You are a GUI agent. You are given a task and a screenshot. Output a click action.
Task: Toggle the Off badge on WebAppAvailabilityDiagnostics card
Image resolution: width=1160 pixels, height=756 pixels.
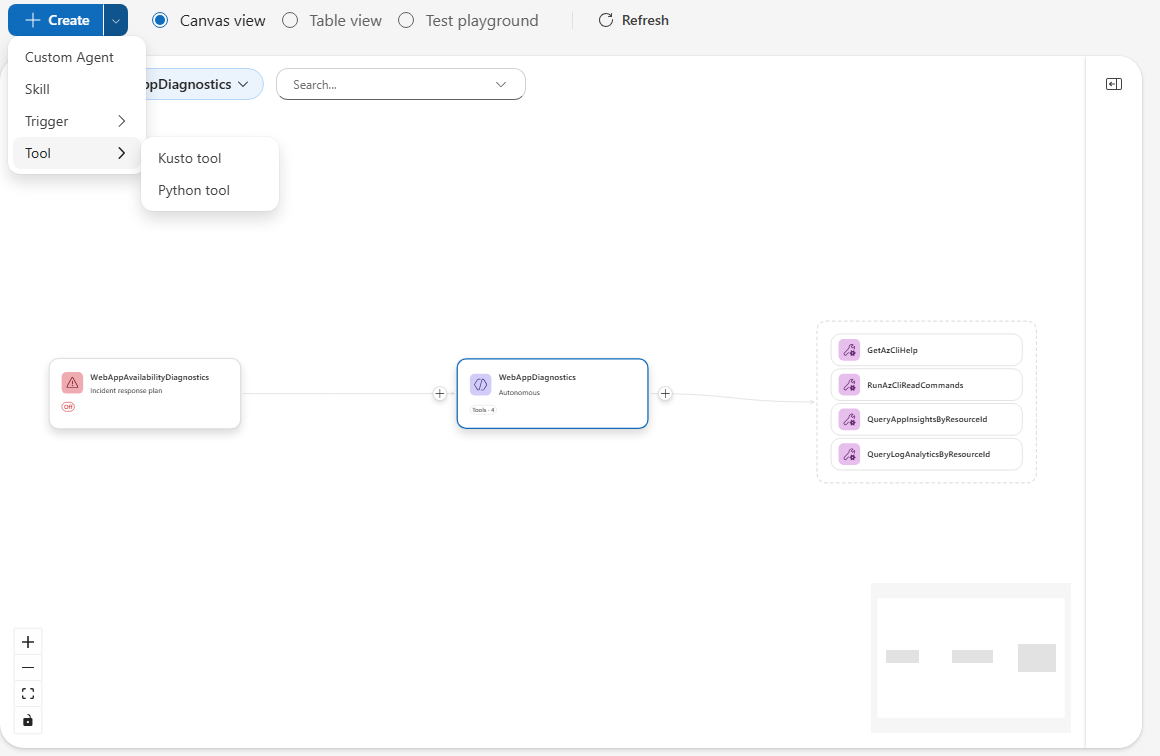(x=68, y=407)
